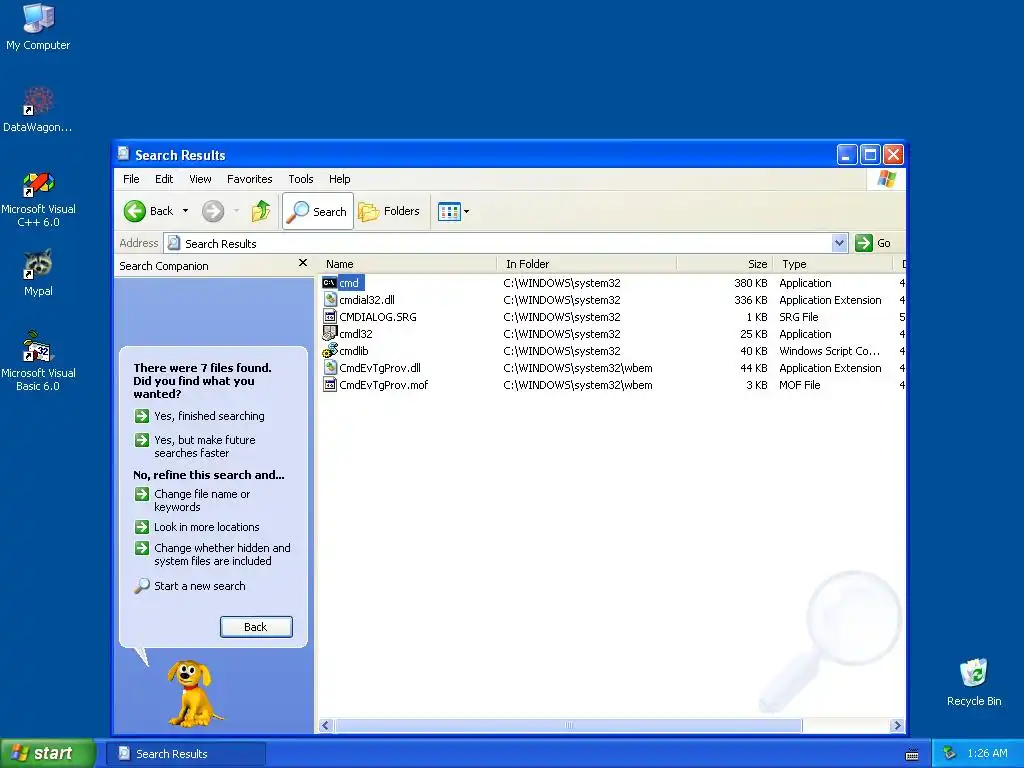Expand the Back history dropdown arrow
1024x768 pixels.
click(x=185, y=211)
